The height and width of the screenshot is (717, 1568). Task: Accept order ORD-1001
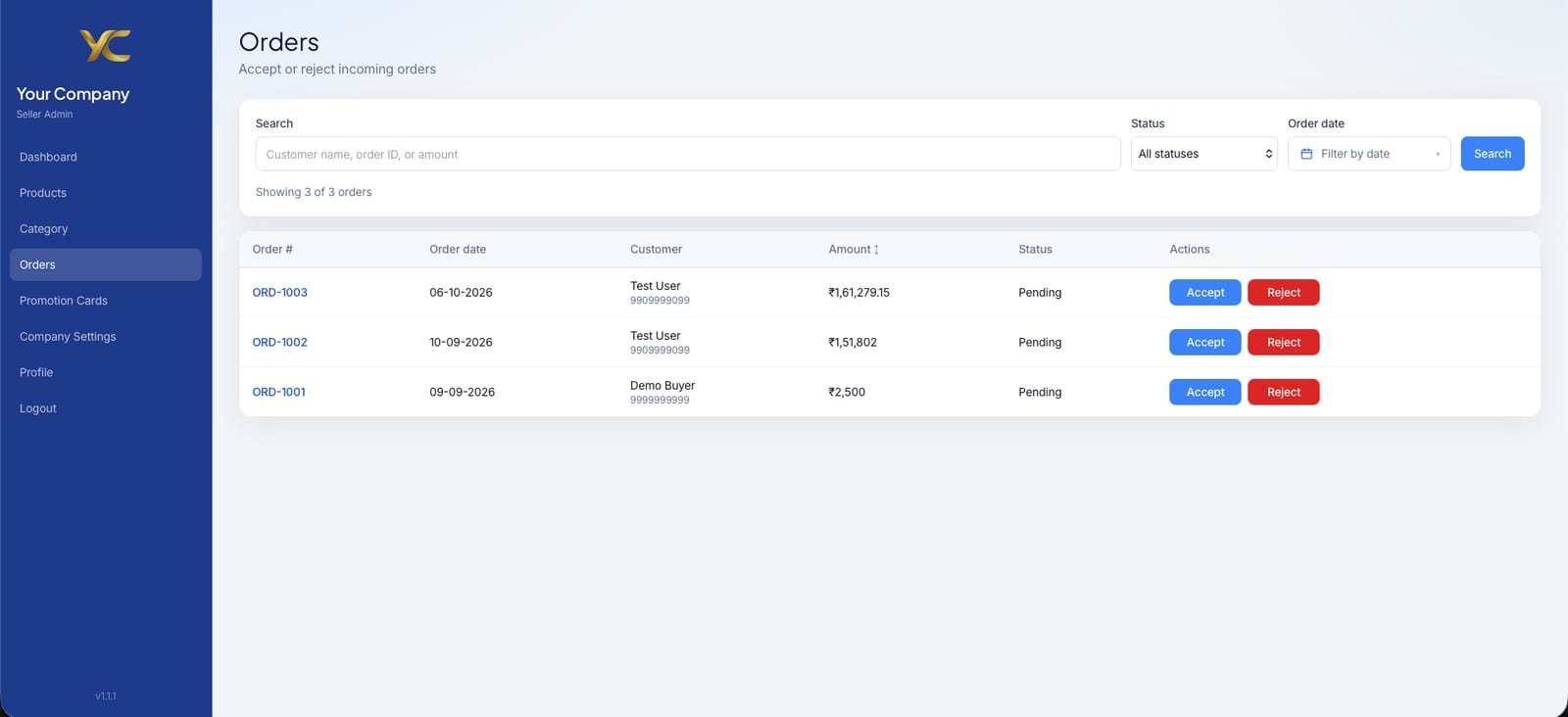click(1205, 392)
